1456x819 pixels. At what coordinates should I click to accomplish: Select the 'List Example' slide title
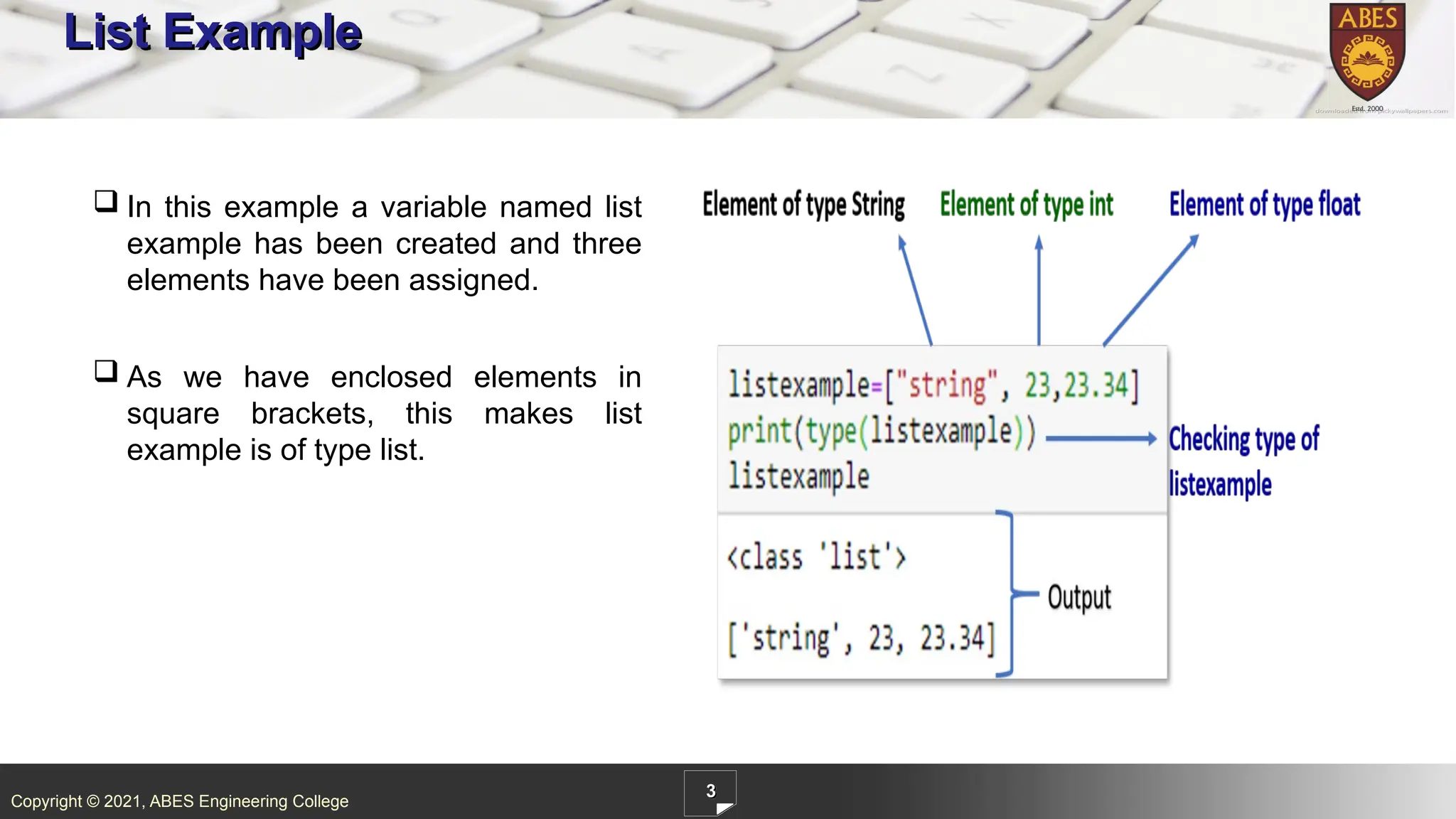pos(213,33)
